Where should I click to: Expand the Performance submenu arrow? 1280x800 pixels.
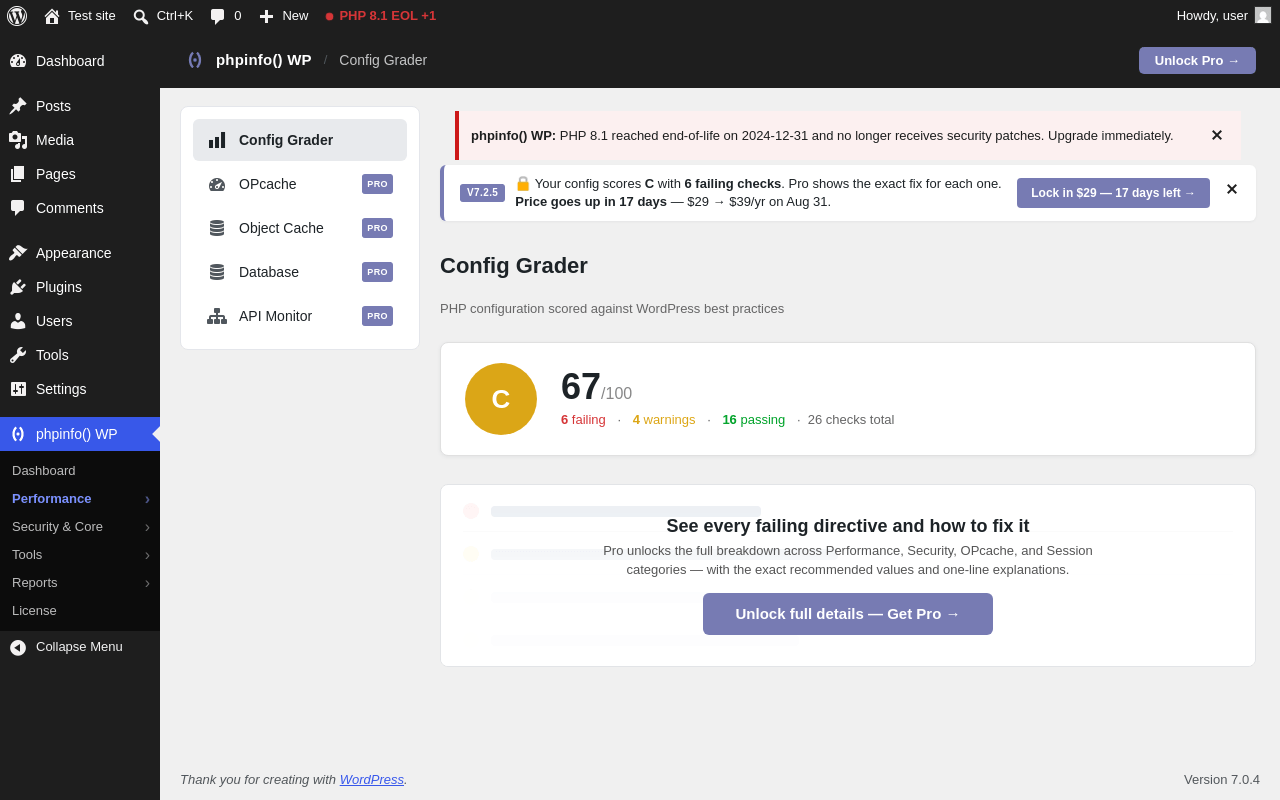[x=147, y=499]
